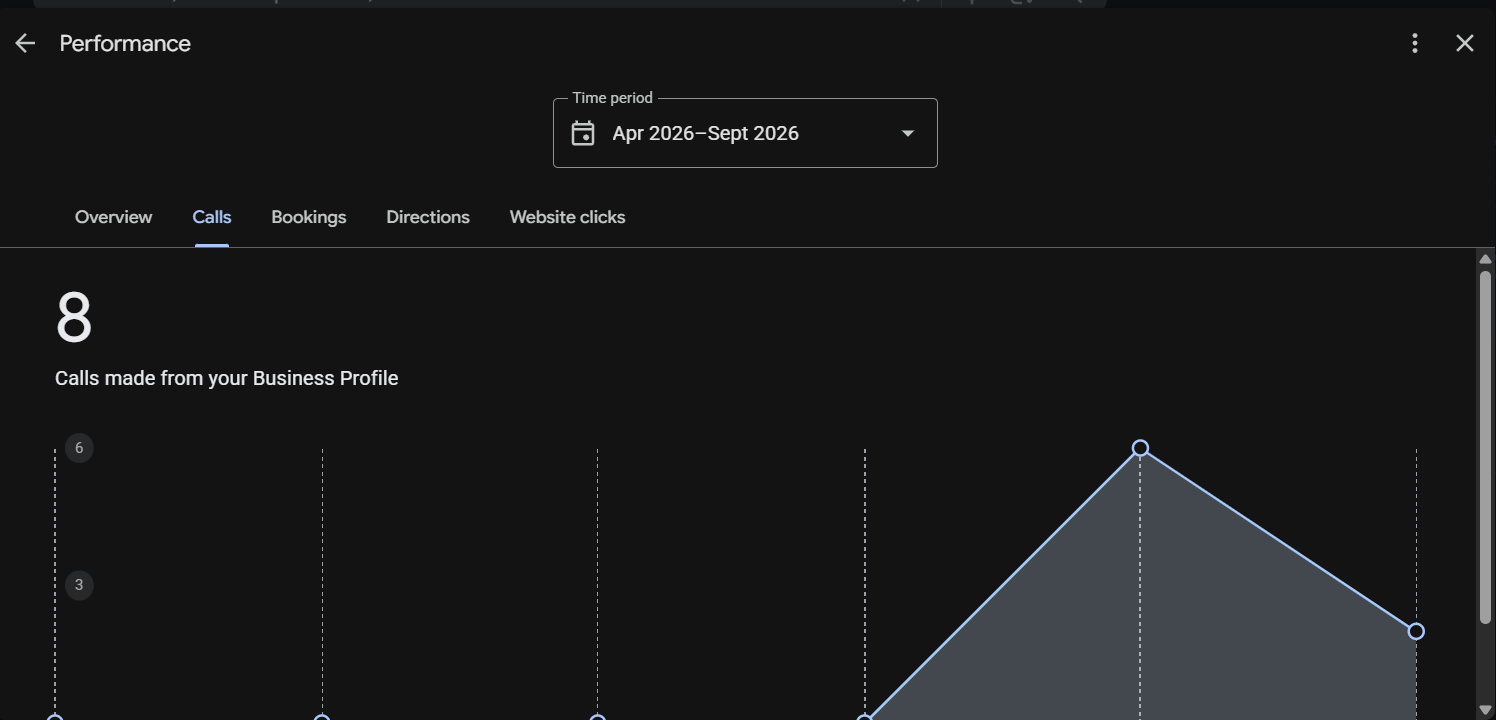
Task: Open the three-dot more options menu
Action: [x=1414, y=43]
